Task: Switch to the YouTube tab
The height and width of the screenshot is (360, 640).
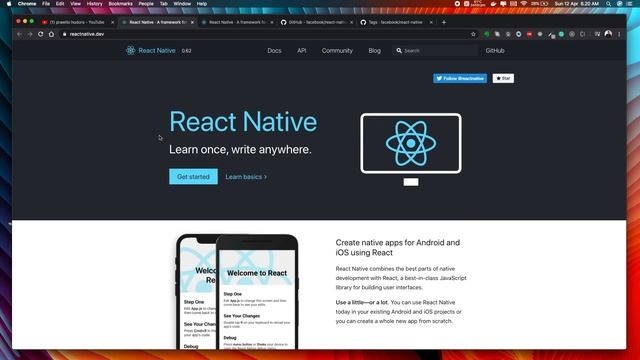Action: coord(77,22)
